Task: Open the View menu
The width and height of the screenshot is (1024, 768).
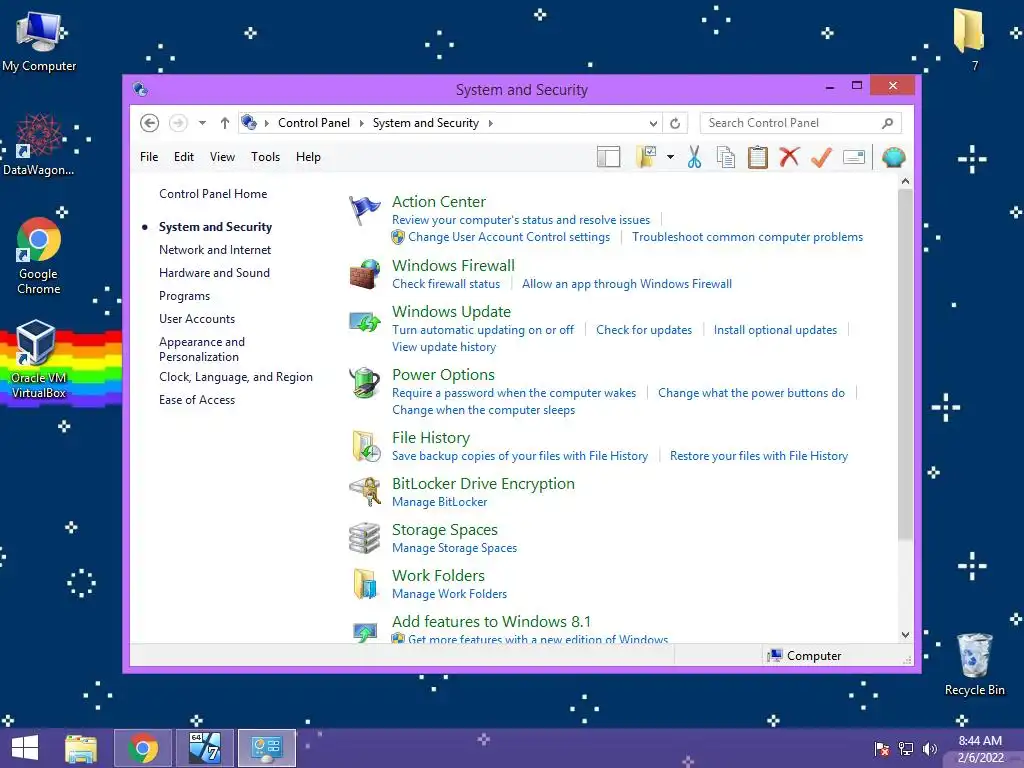Action: (x=222, y=157)
